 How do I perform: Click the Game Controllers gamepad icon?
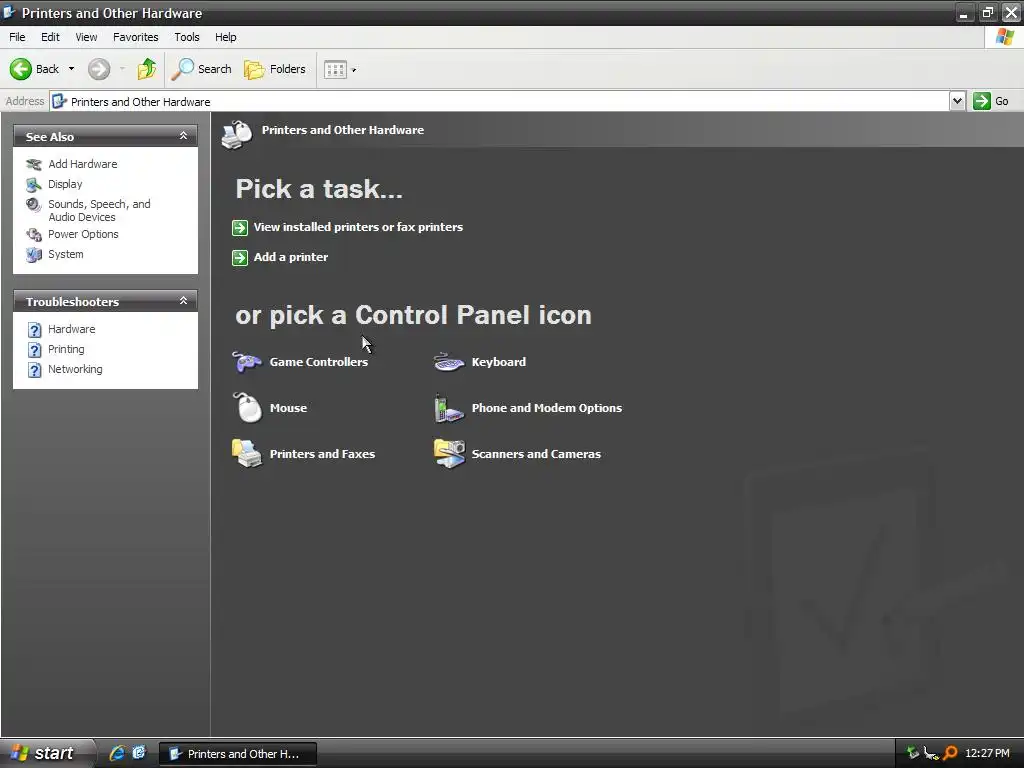tap(247, 361)
